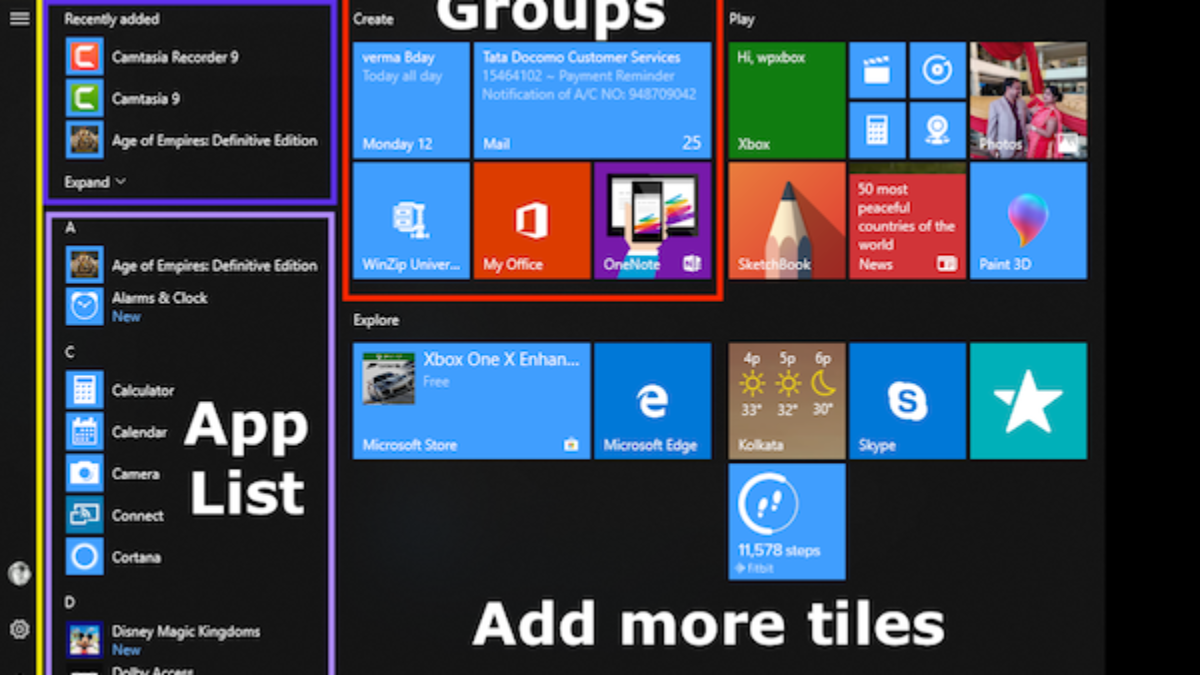
Task: Open the Mail live tile
Action: pyautogui.click(x=592, y=100)
